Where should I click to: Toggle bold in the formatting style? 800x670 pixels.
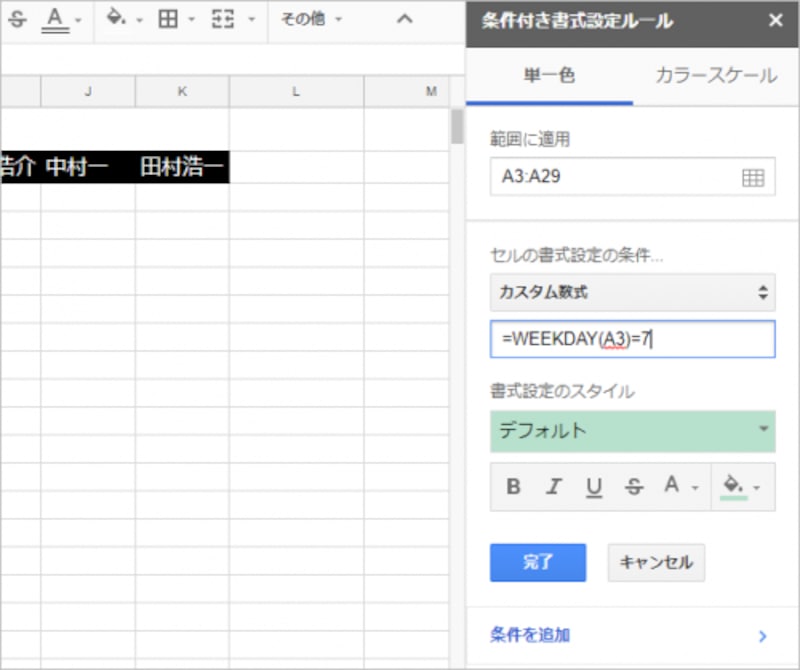tap(513, 486)
